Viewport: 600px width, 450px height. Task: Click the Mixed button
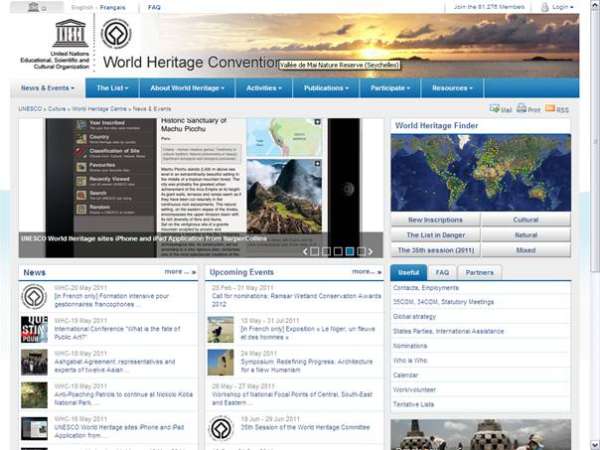click(526, 250)
